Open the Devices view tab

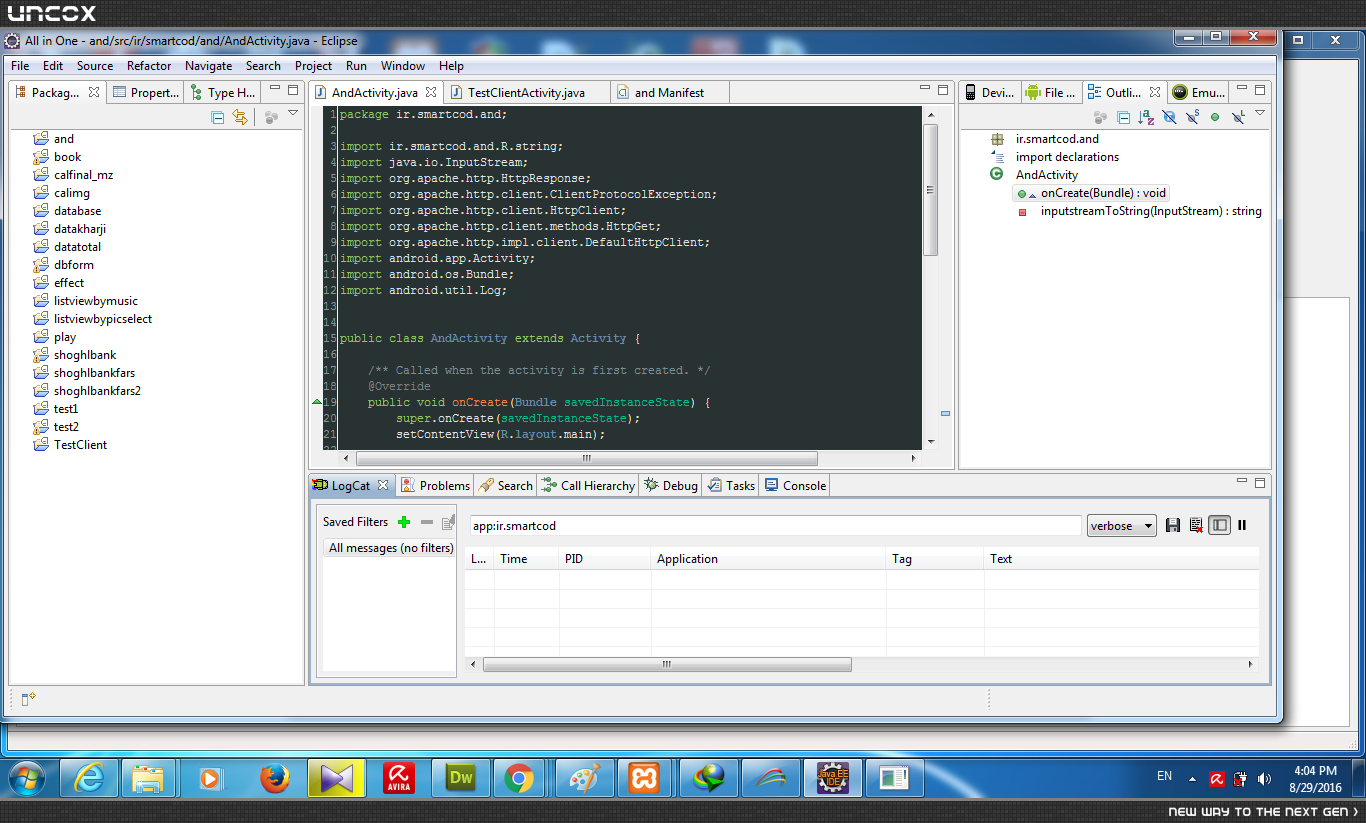(x=988, y=92)
